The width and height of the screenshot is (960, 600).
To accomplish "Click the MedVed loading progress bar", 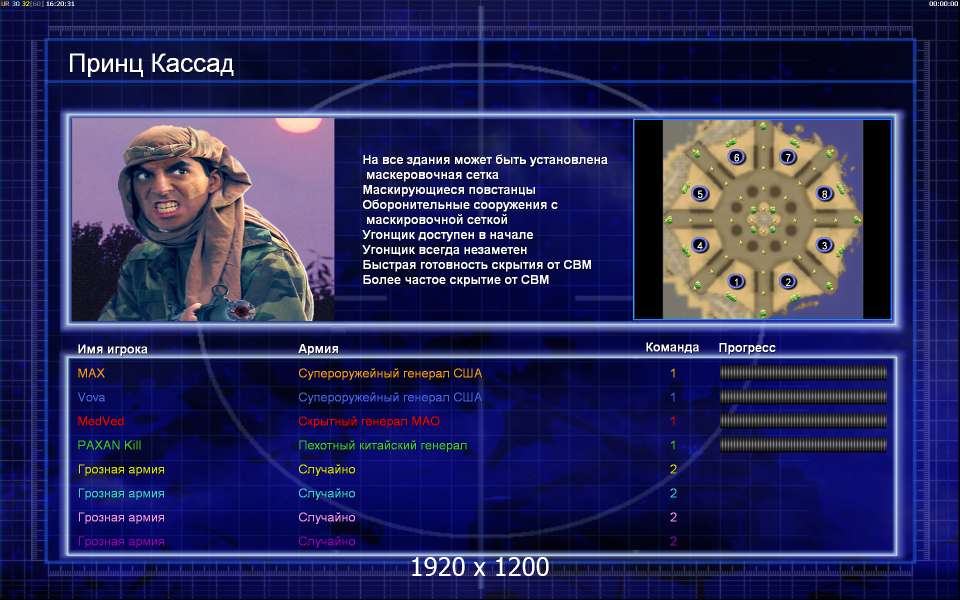I will tap(803, 421).
